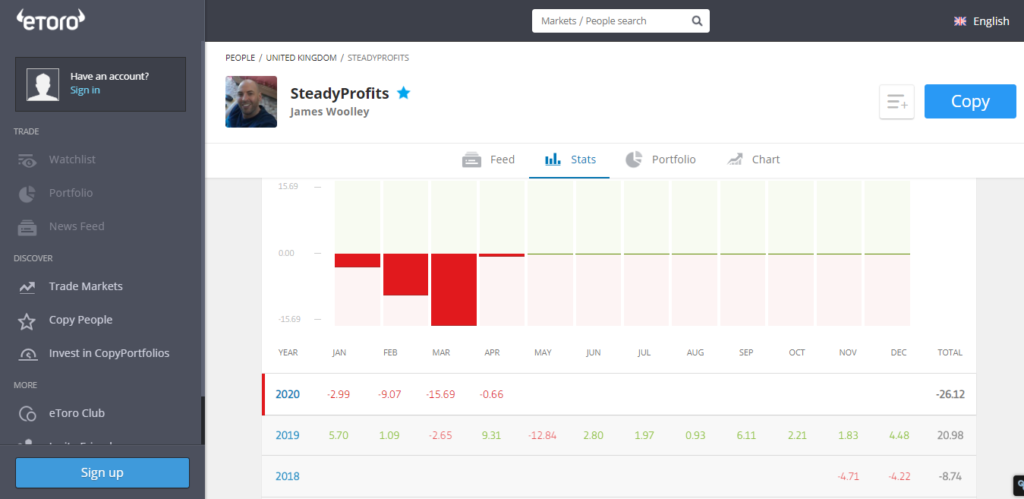This screenshot has height=499, width=1024.
Task: Click the Stats bar chart icon
Action: click(553, 159)
